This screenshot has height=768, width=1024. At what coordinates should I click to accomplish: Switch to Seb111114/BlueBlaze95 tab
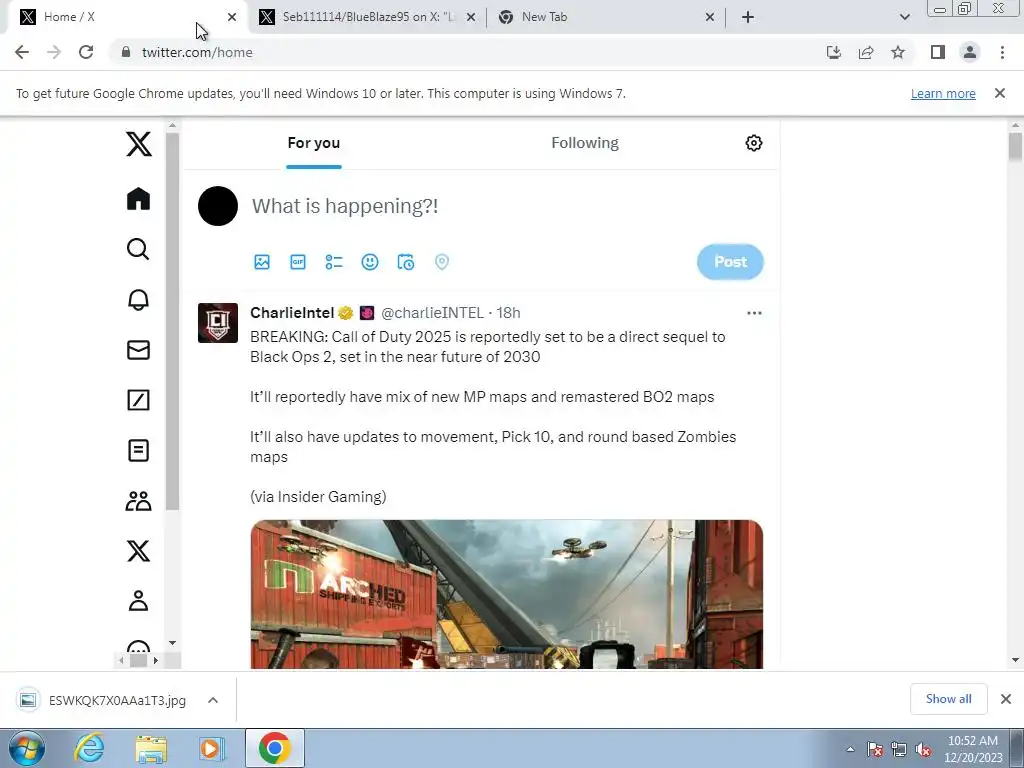point(368,18)
